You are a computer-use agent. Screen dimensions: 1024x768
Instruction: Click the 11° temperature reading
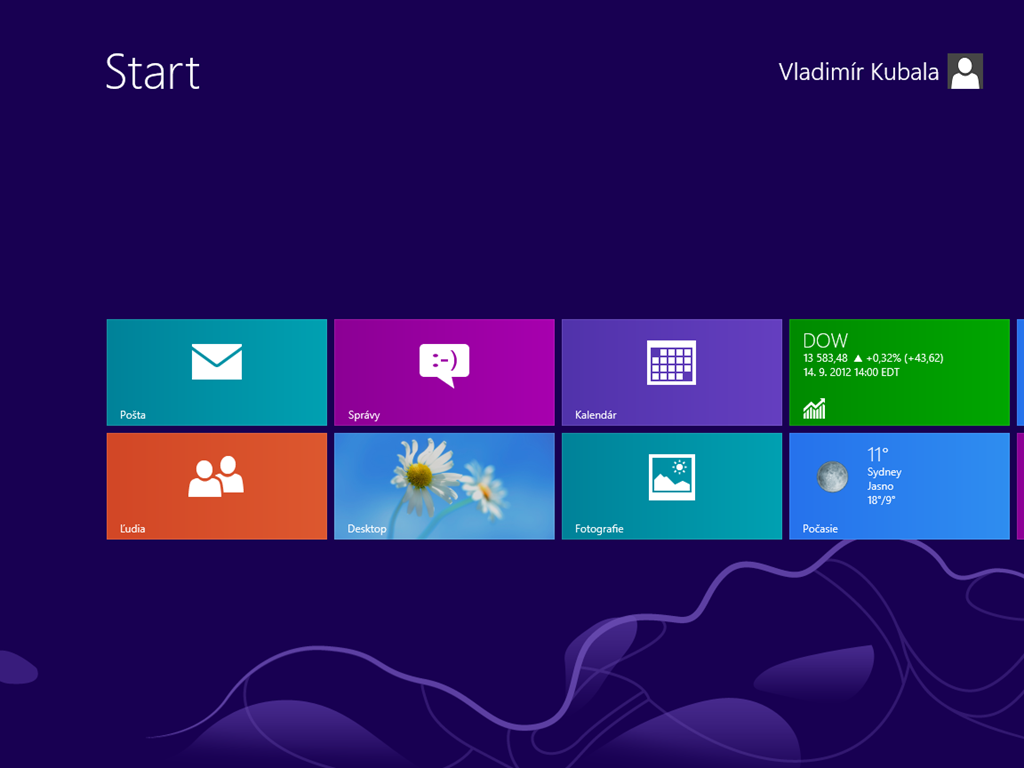878,454
